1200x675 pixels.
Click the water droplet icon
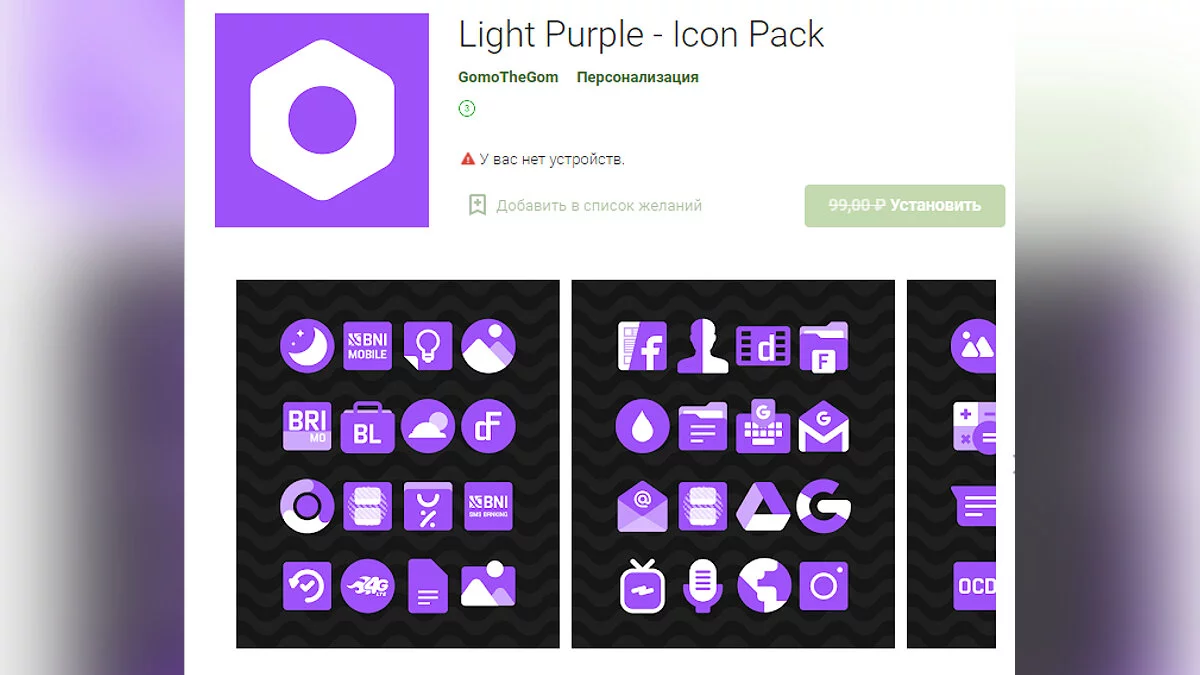pos(642,426)
